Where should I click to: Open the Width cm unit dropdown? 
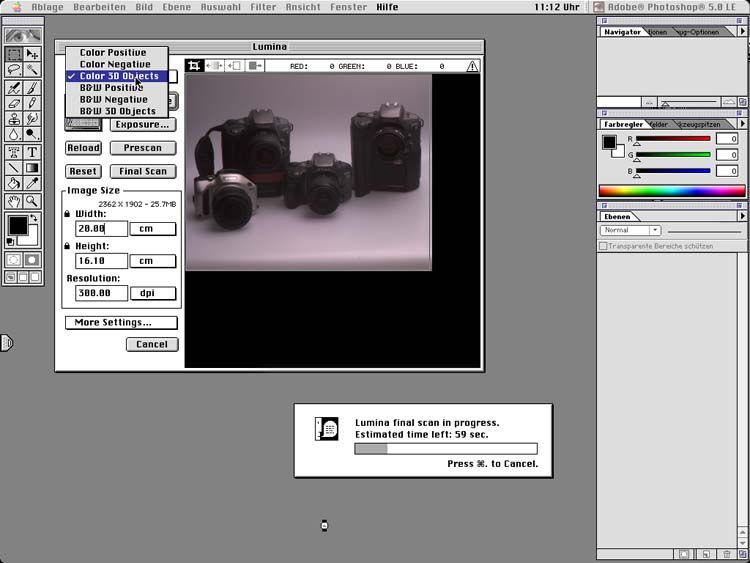click(x=153, y=229)
